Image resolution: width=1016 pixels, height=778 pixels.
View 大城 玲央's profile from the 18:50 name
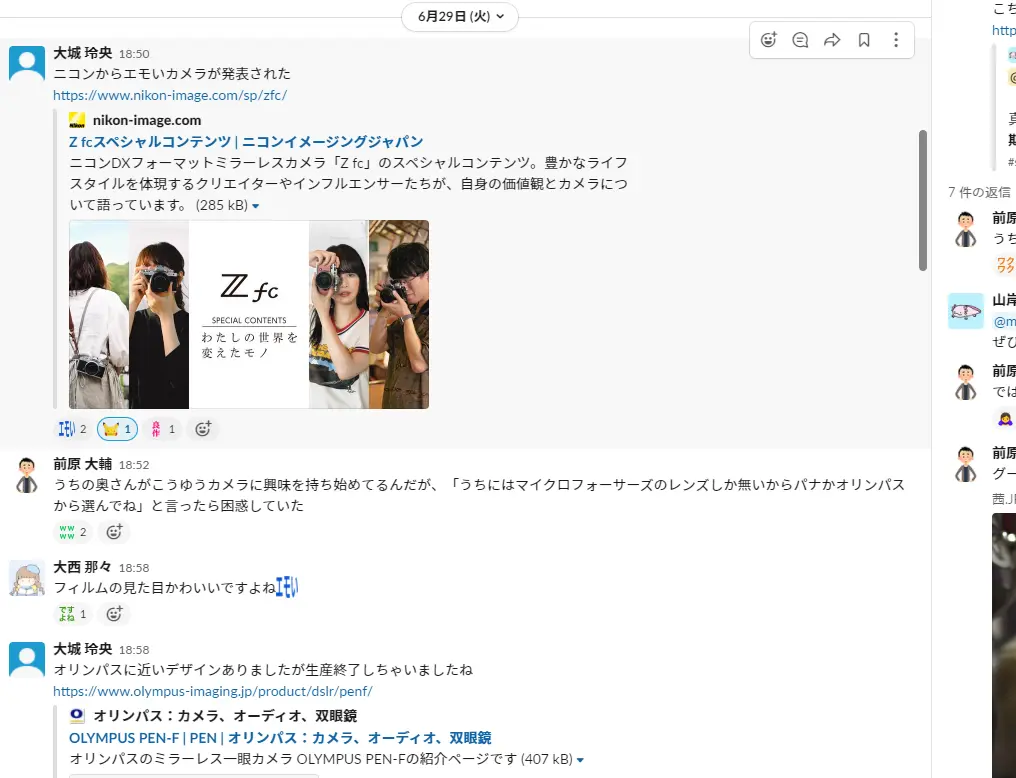coord(82,53)
